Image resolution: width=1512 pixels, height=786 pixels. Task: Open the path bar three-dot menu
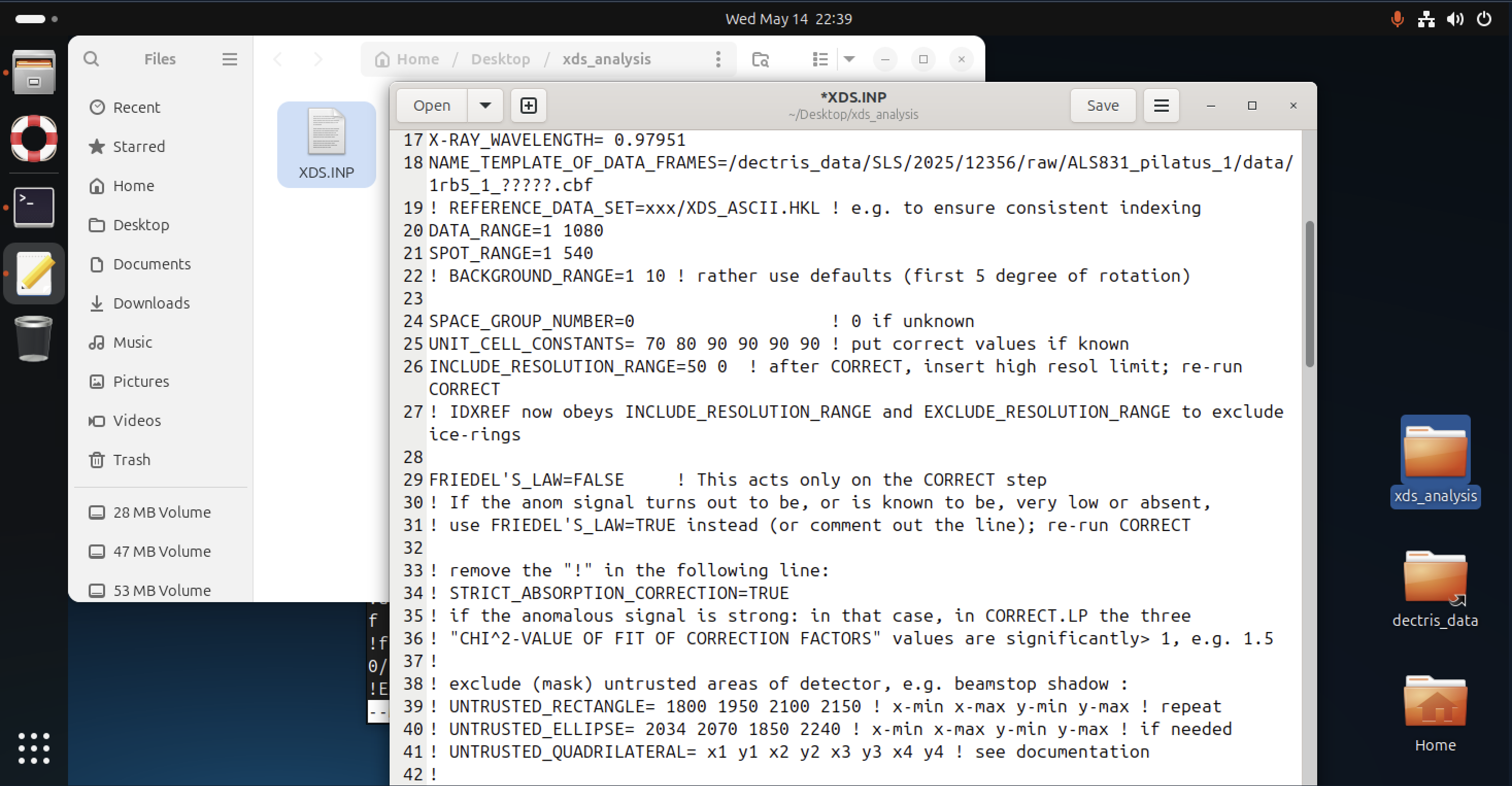coord(718,59)
